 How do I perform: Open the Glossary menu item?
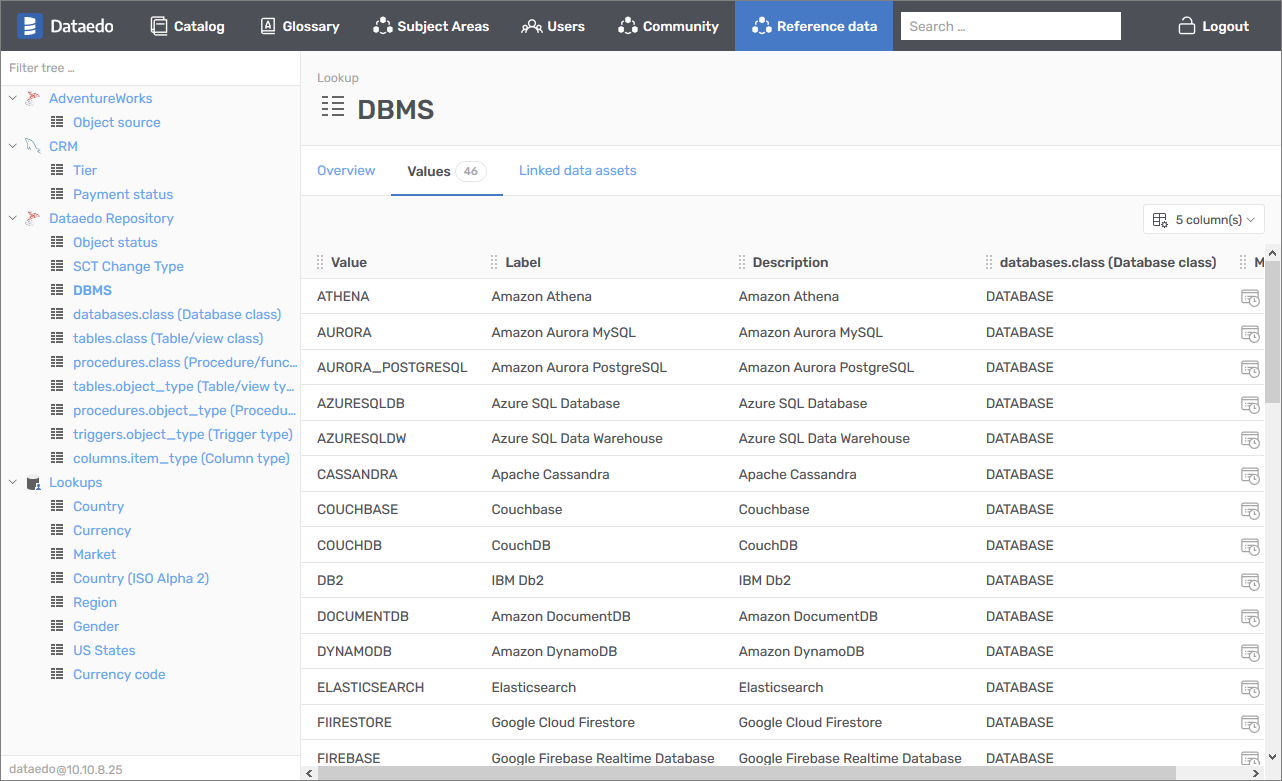coord(299,26)
